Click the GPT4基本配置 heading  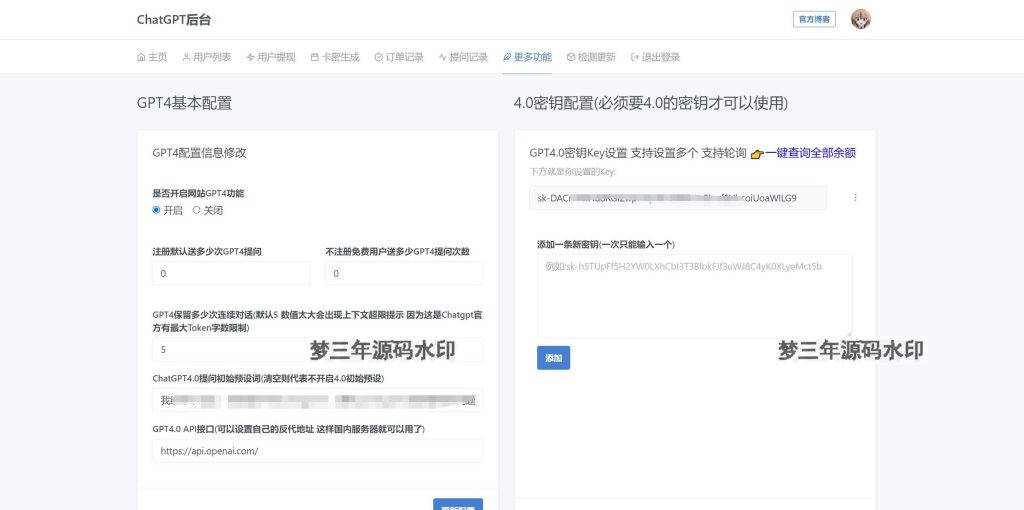pyautogui.click(x=184, y=103)
